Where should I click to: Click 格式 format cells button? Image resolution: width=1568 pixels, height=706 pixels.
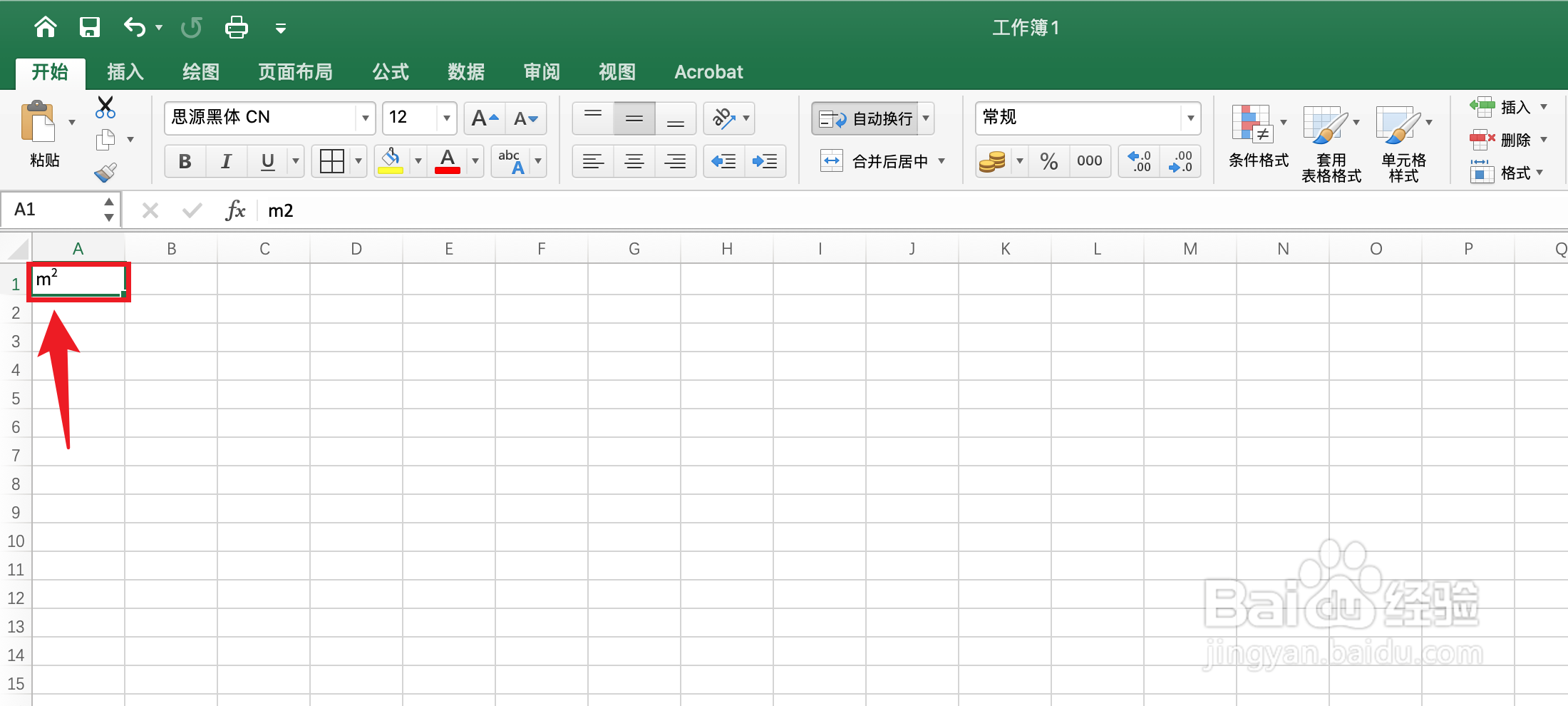pyautogui.click(x=1507, y=173)
